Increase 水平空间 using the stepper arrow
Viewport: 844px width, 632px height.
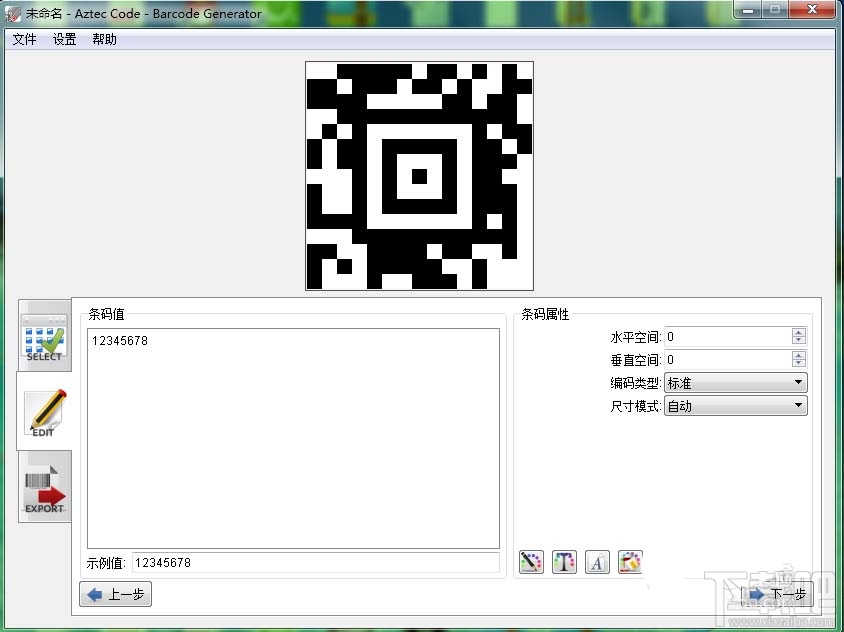tap(798, 332)
